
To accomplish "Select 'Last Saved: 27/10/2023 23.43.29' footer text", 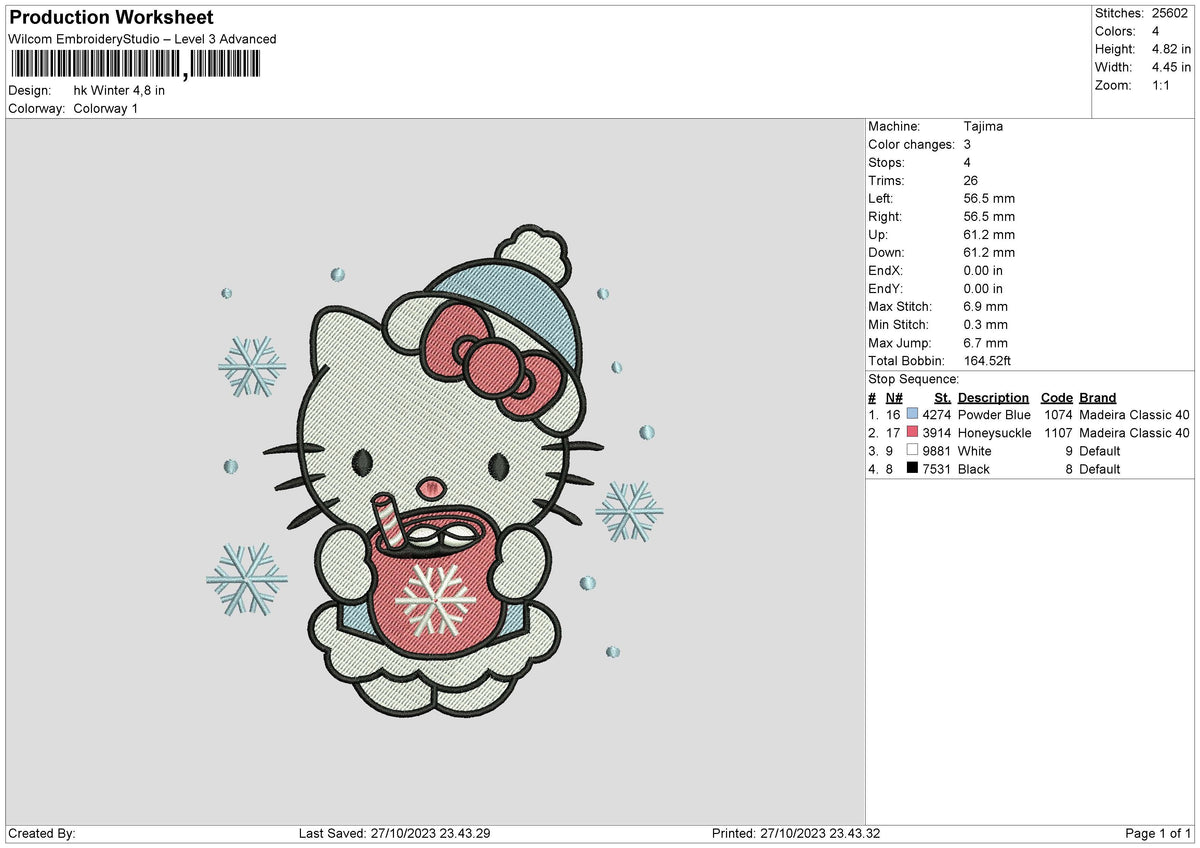I will pos(394,834).
